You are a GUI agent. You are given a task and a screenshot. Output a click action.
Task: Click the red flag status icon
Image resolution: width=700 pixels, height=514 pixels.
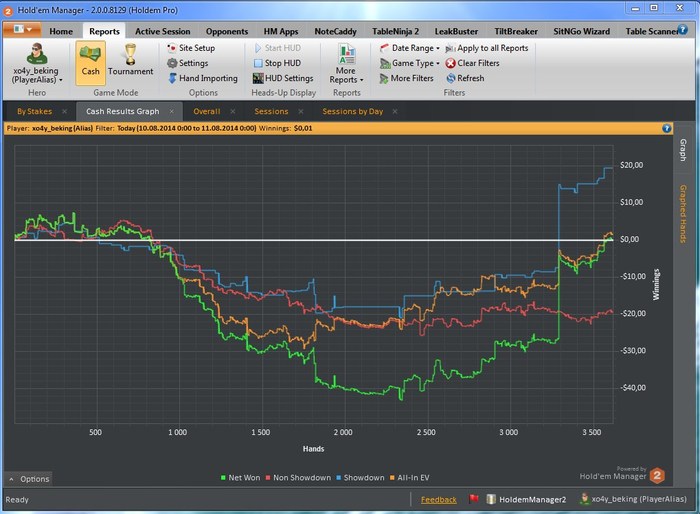[x=474, y=499]
